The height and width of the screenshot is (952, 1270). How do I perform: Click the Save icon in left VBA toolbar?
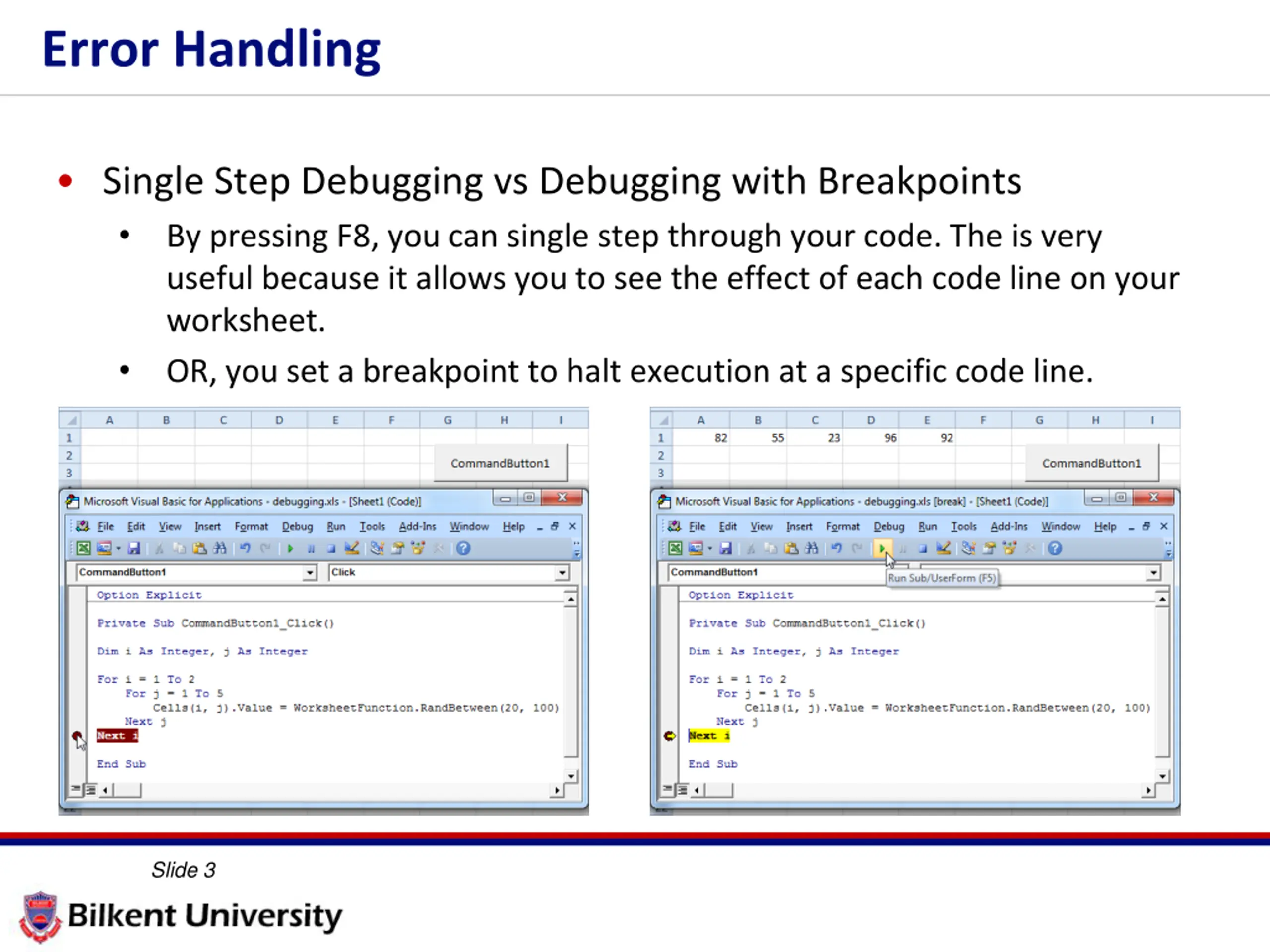pyautogui.click(x=134, y=548)
